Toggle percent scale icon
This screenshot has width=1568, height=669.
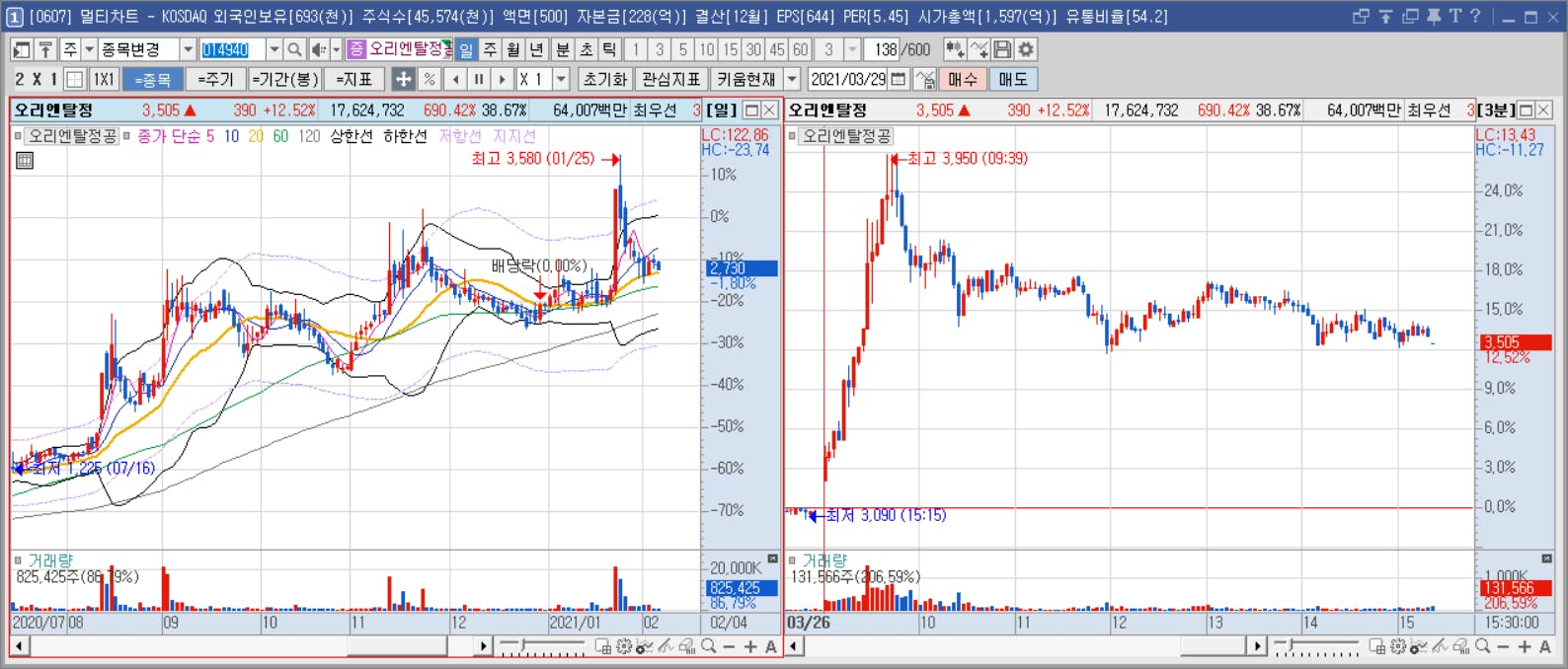click(x=429, y=79)
